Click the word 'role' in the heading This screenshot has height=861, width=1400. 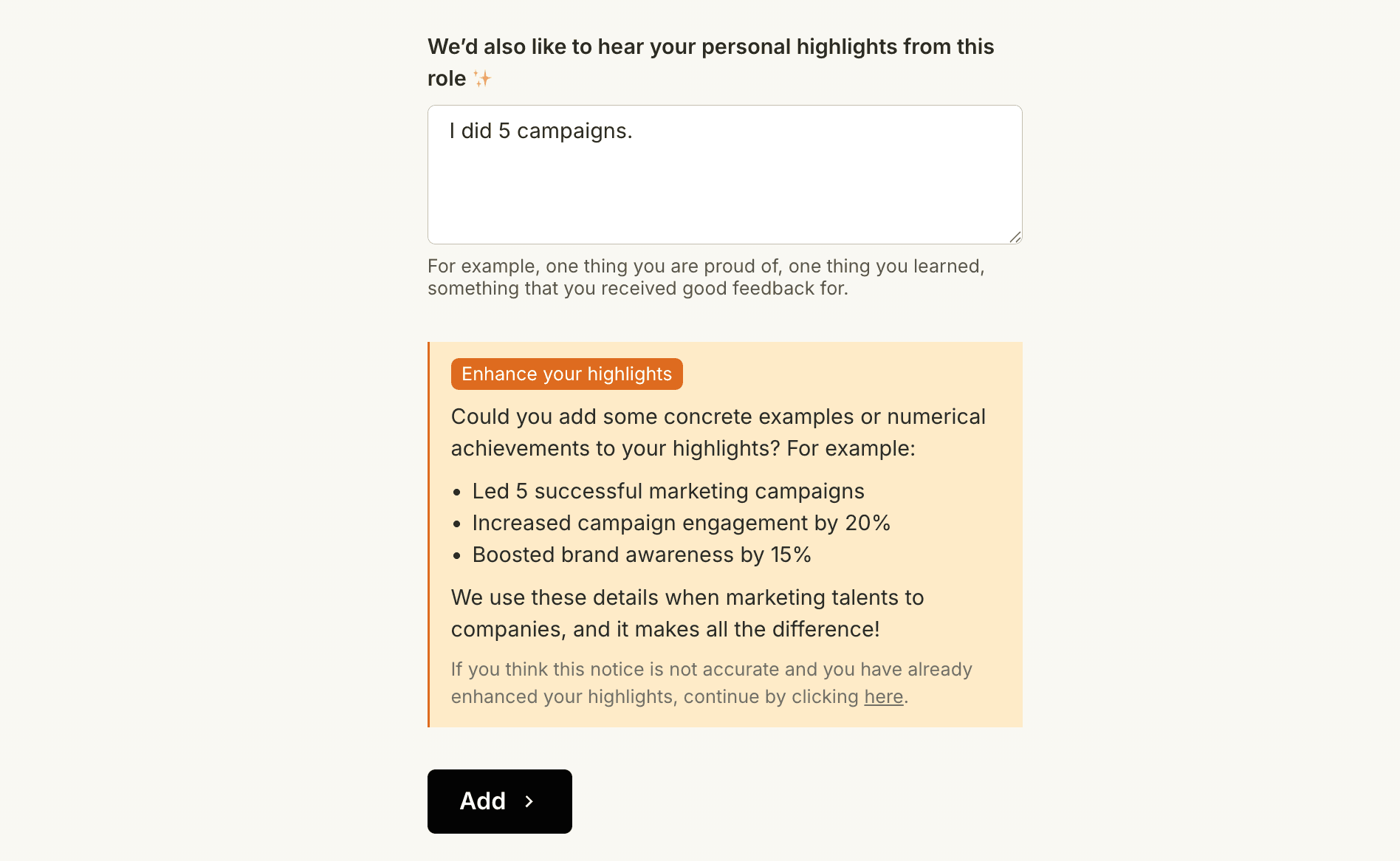446,78
